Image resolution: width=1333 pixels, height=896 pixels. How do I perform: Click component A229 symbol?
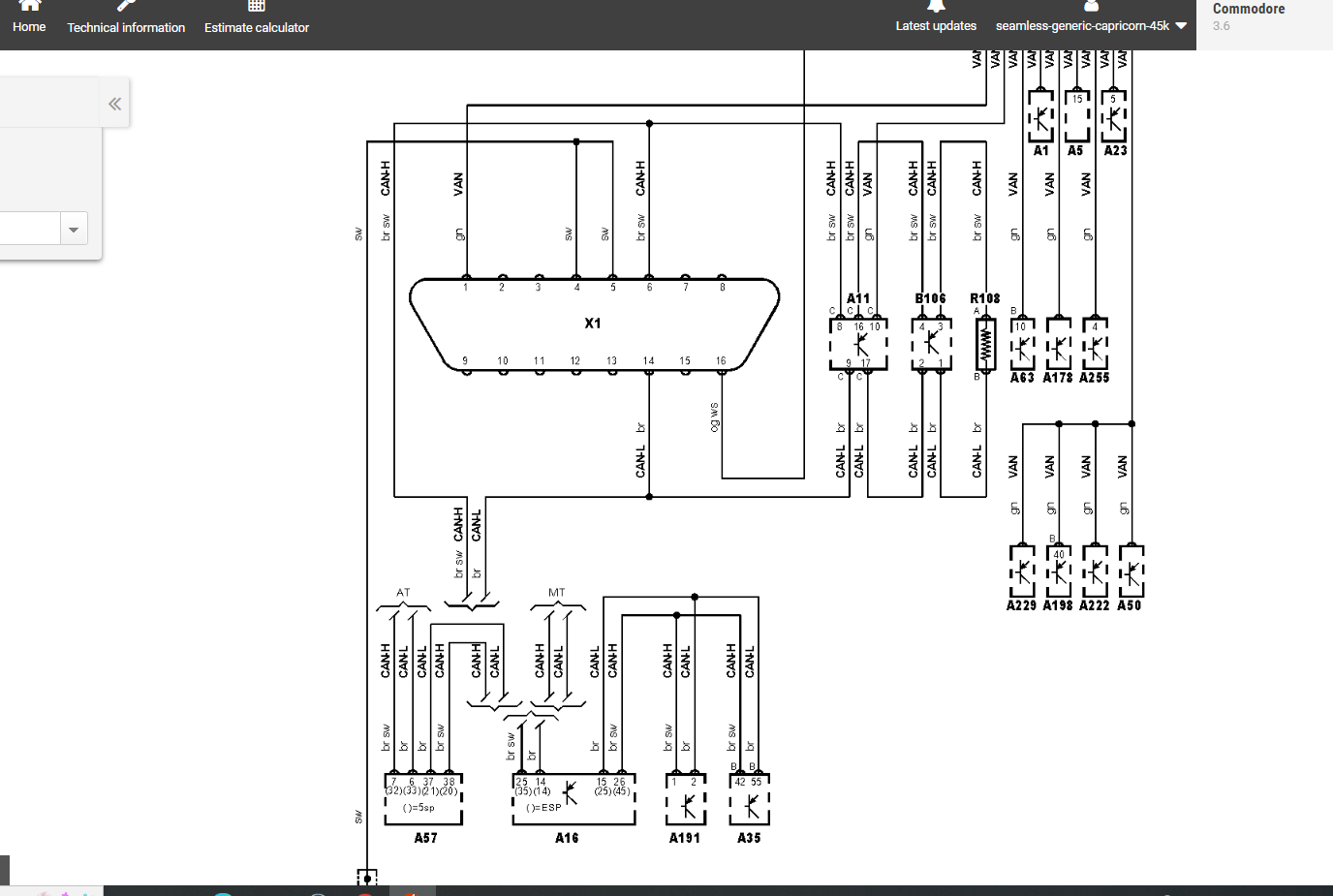point(1022,572)
